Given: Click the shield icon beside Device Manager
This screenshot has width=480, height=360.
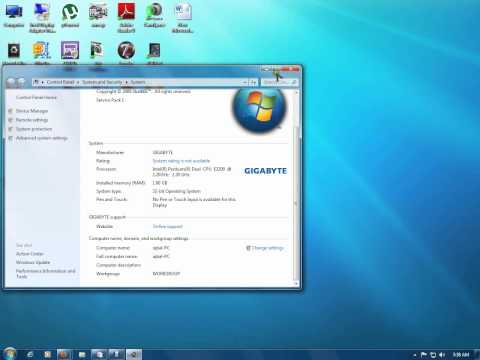Looking at the screenshot, I should coord(10,111).
